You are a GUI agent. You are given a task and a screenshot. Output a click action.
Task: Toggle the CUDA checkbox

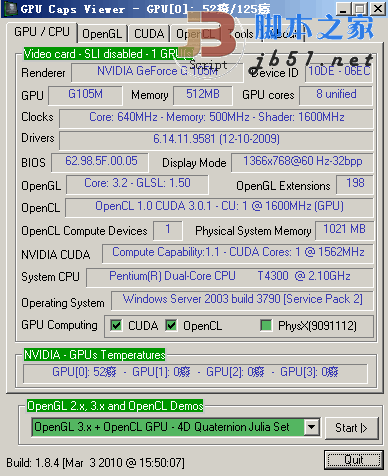click(116, 325)
